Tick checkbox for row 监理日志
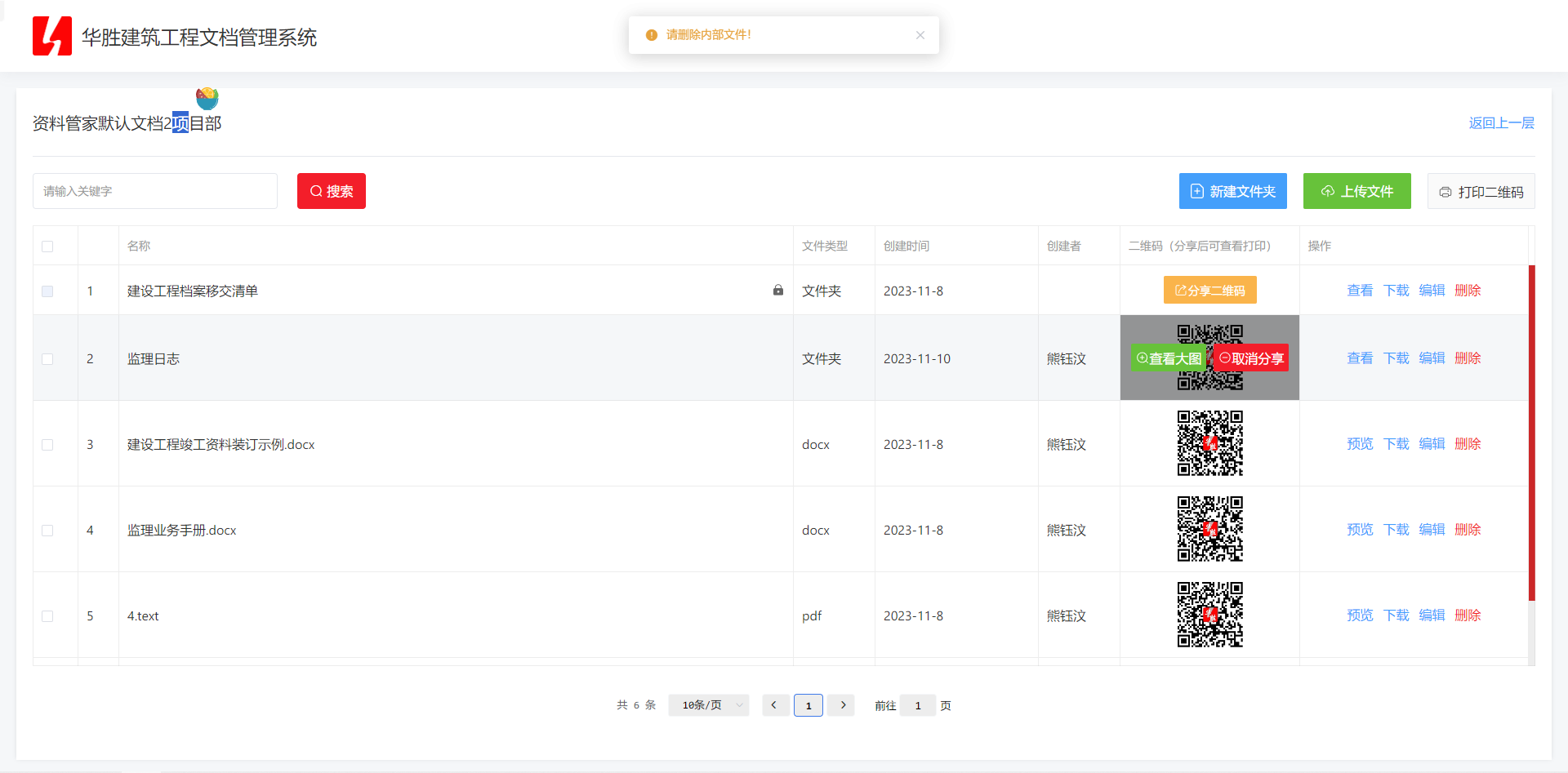This screenshot has height=773, width=1568. pyautogui.click(x=47, y=359)
